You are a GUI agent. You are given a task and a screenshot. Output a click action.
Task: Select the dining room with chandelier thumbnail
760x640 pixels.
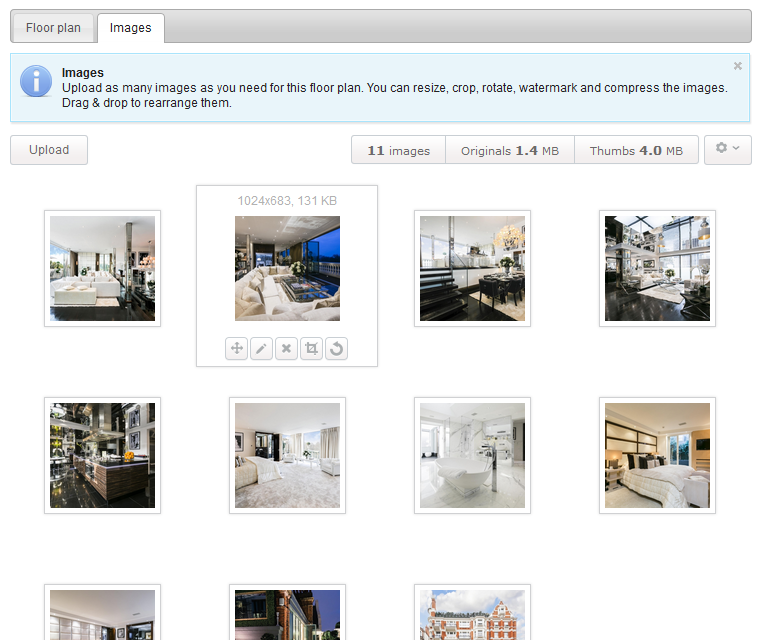click(x=473, y=269)
